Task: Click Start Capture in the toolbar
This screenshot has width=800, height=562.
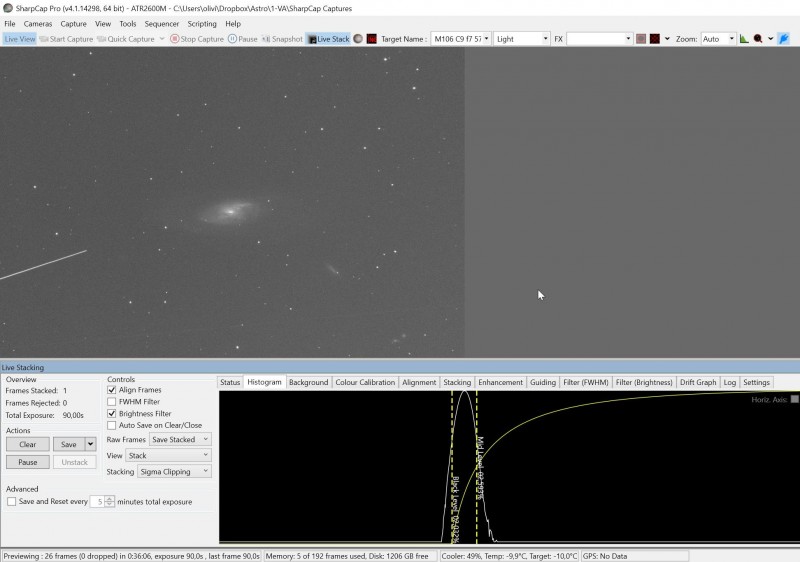Action: point(66,39)
